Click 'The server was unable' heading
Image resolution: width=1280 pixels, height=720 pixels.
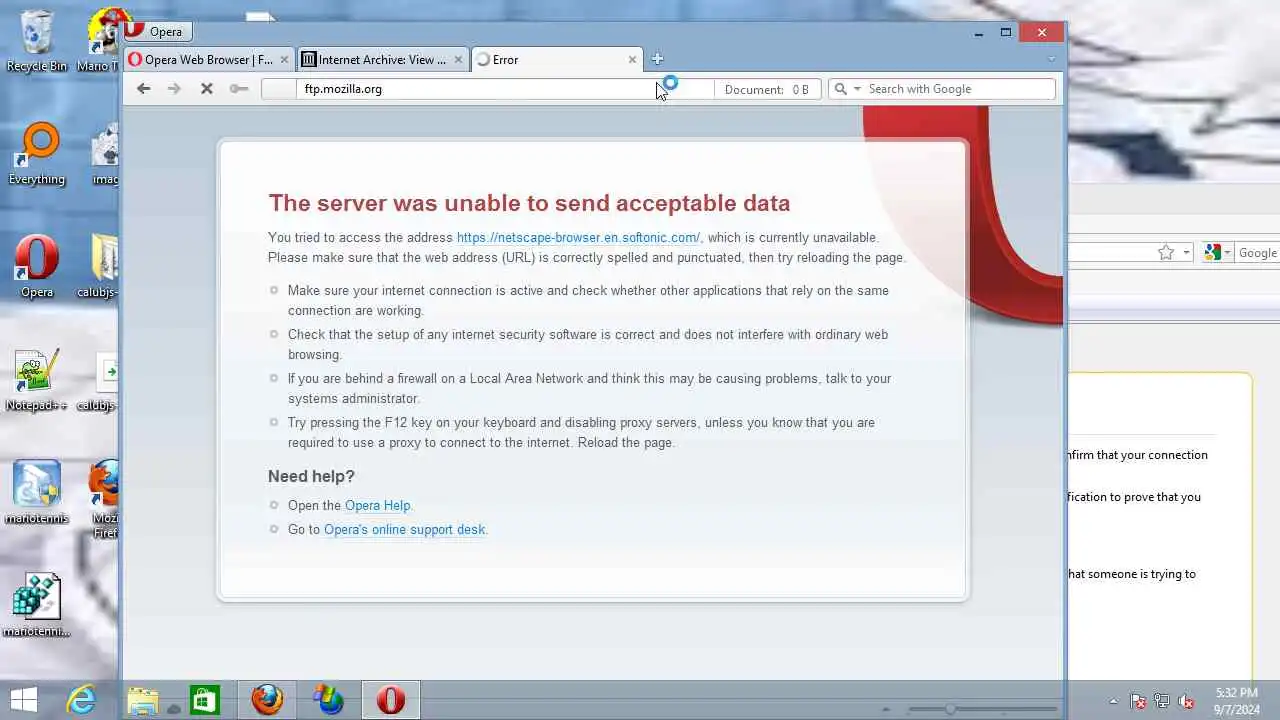click(x=529, y=203)
